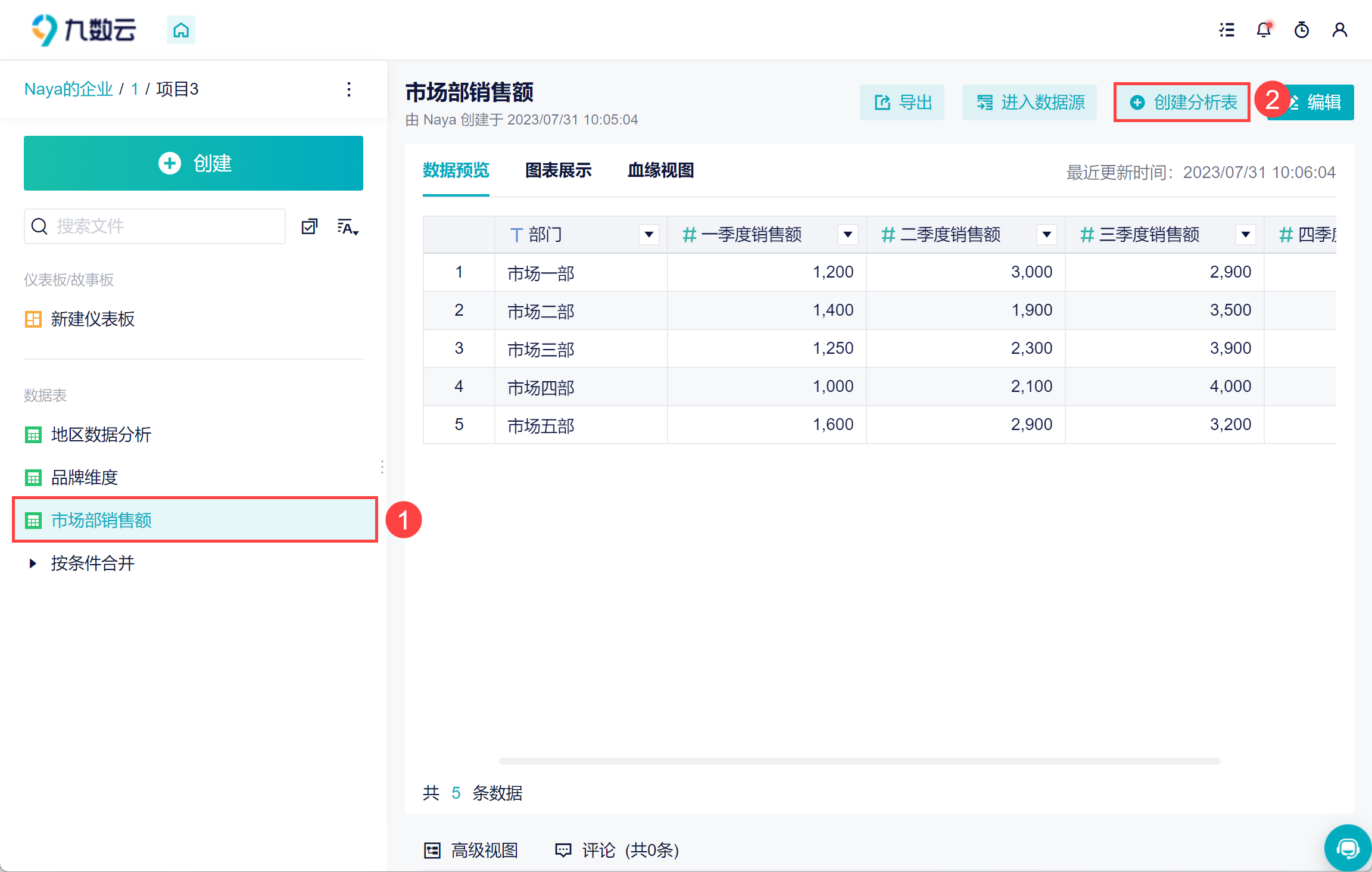Select the 地区数据分析 table

pyautogui.click(x=194, y=435)
